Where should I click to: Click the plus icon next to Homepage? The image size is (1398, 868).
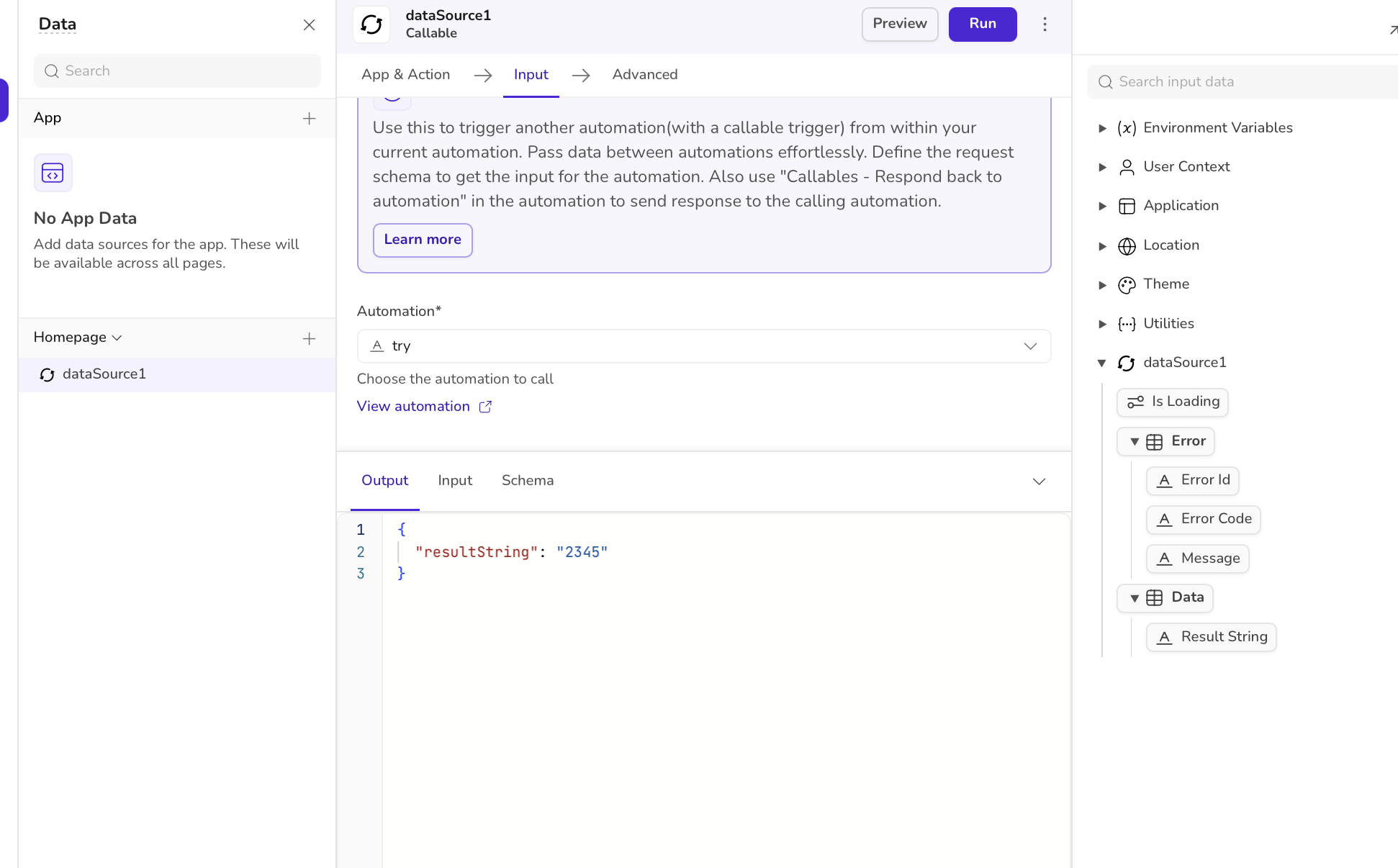(309, 338)
